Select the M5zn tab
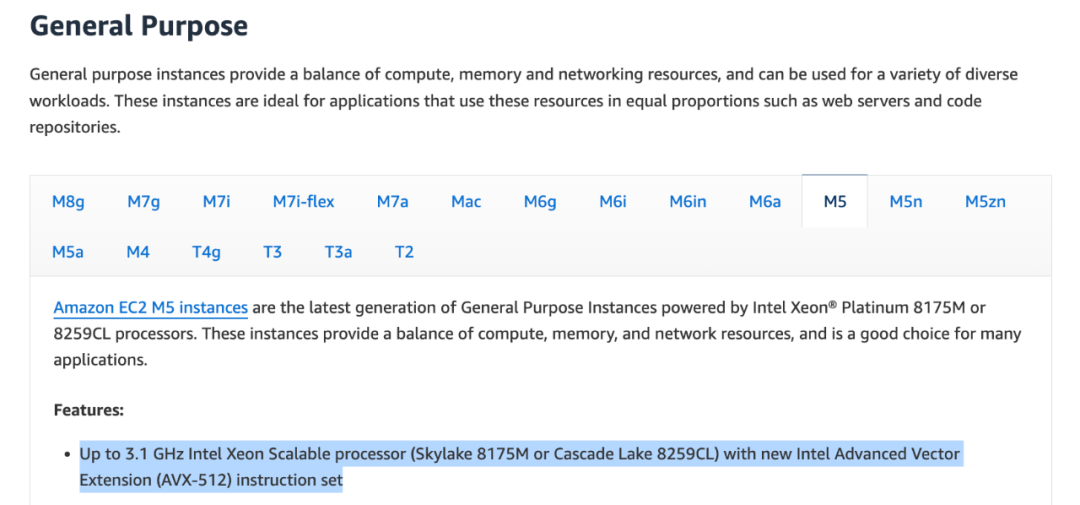Image resolution: width=1080 pixels, height=505 pixels. click(x=985, y=202)
